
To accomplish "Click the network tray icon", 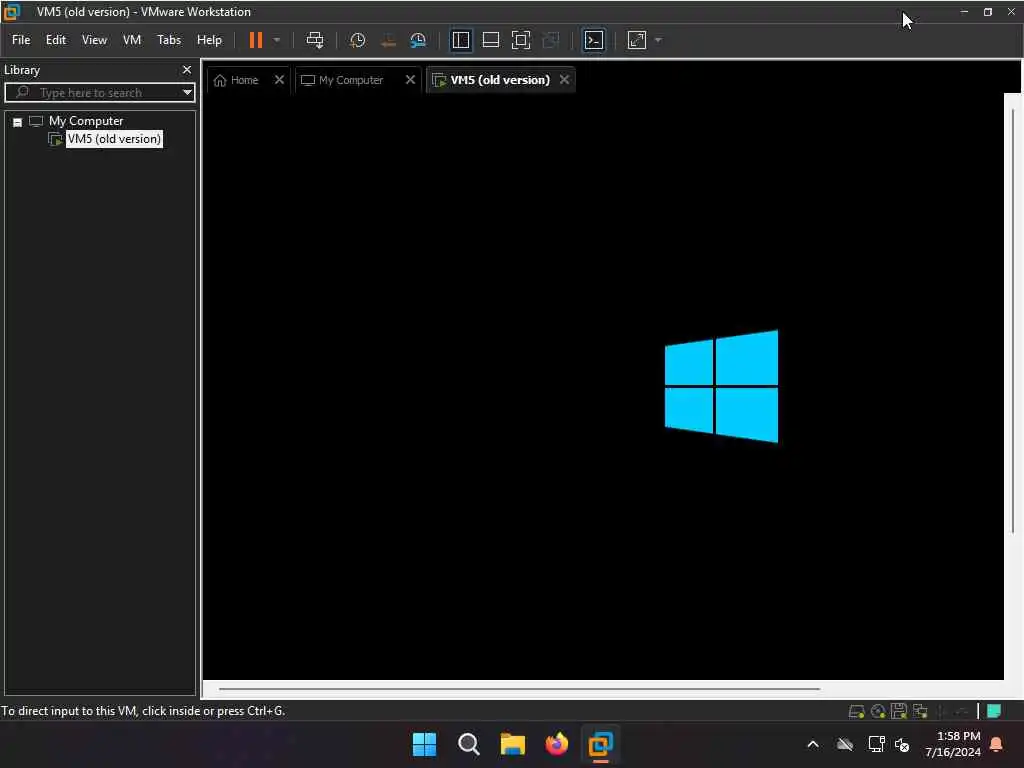I will 876,744.
